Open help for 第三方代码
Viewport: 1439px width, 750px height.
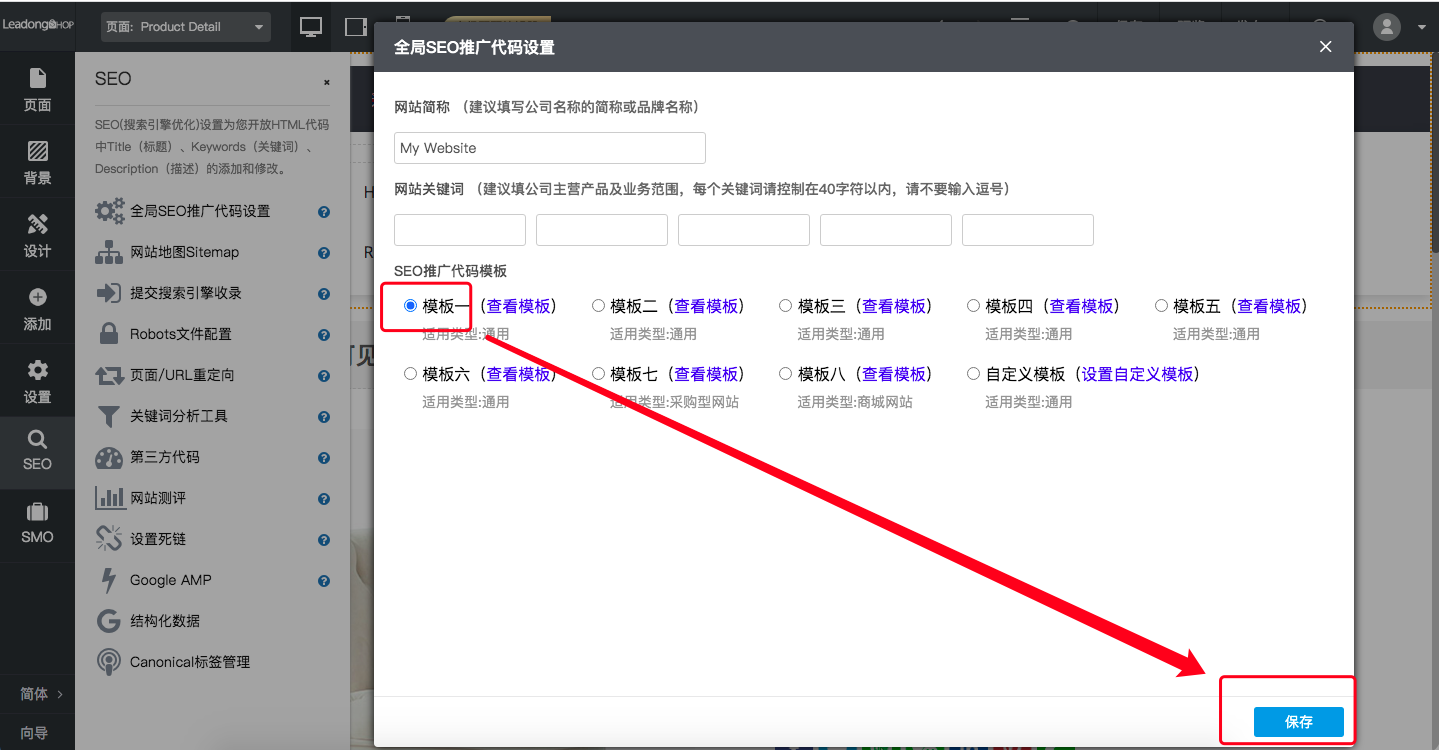(x=323, y=457)
